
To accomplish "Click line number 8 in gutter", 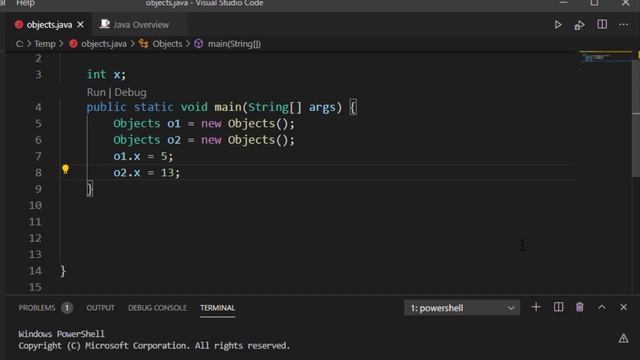I will click(x=38, y=173).
